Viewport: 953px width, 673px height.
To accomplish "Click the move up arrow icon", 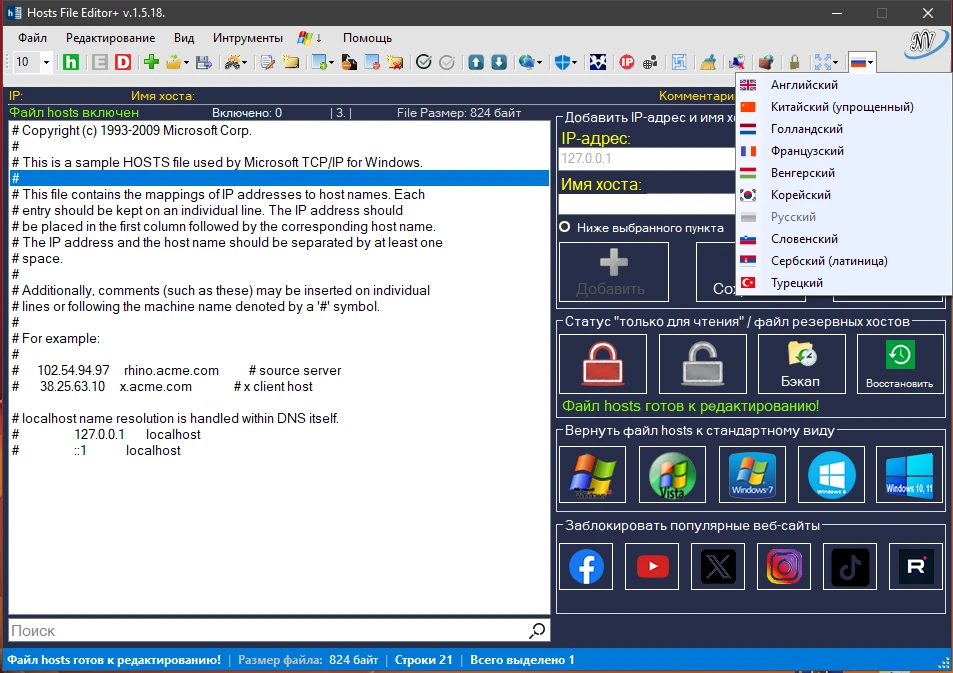I will pyautogui.click(x=476, y=62).
